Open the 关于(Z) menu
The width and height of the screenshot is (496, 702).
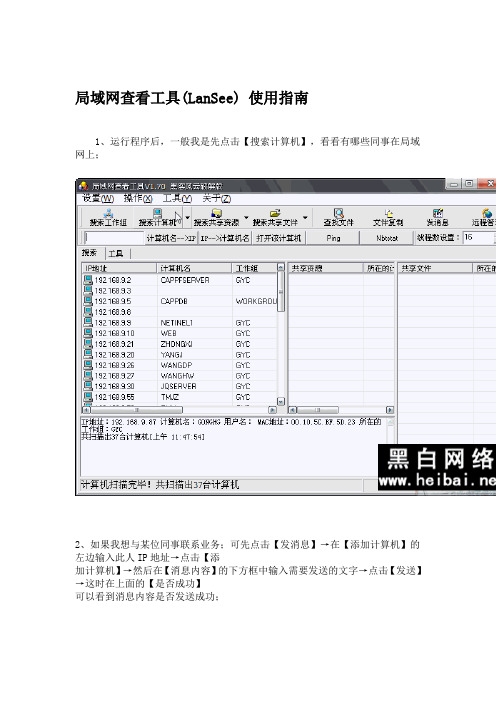coord(216,198)
